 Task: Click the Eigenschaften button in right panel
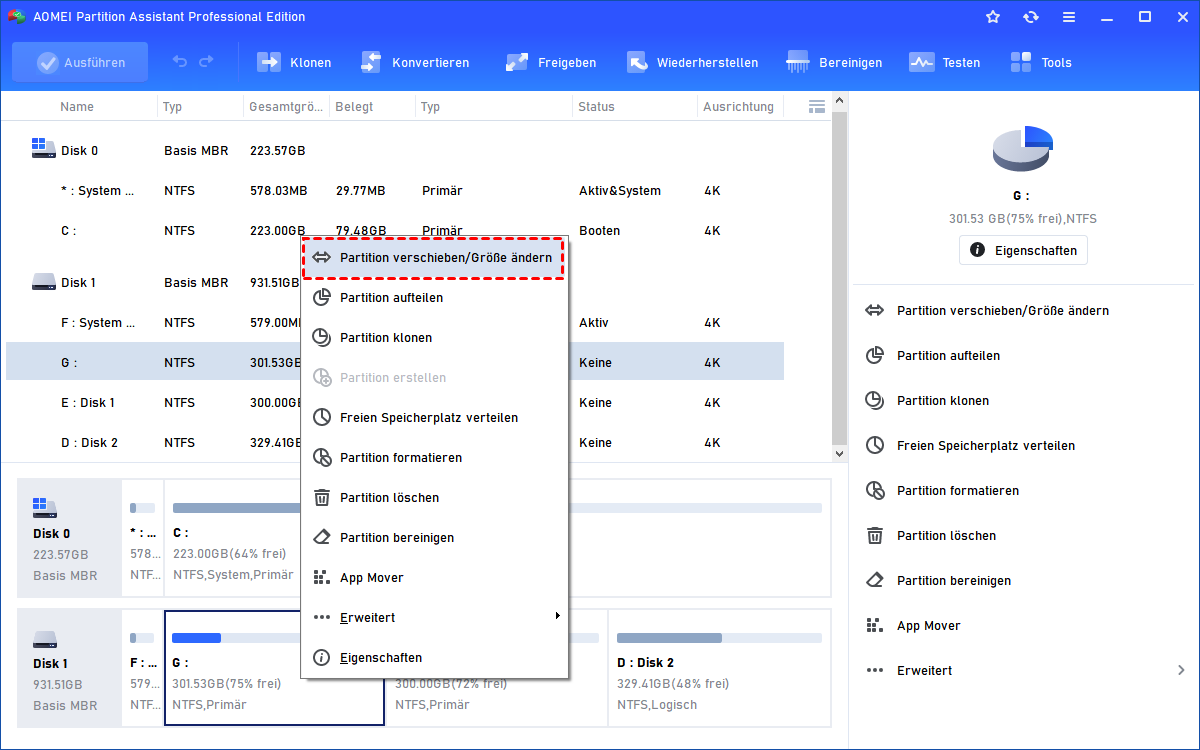pyautogui.click(x=1023, y=250)
